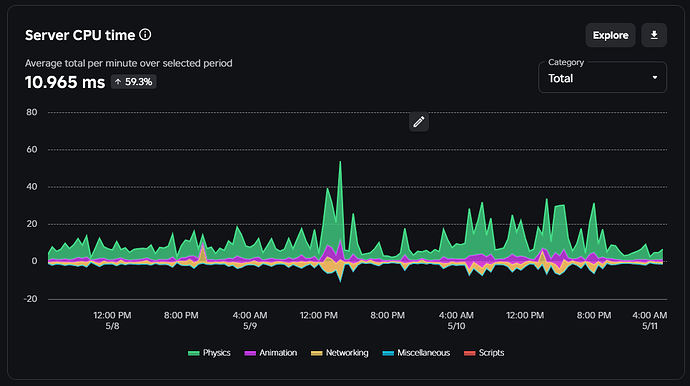Toggle the Networking series in the legend
690x386 pixels.
[x=340, y=353]
